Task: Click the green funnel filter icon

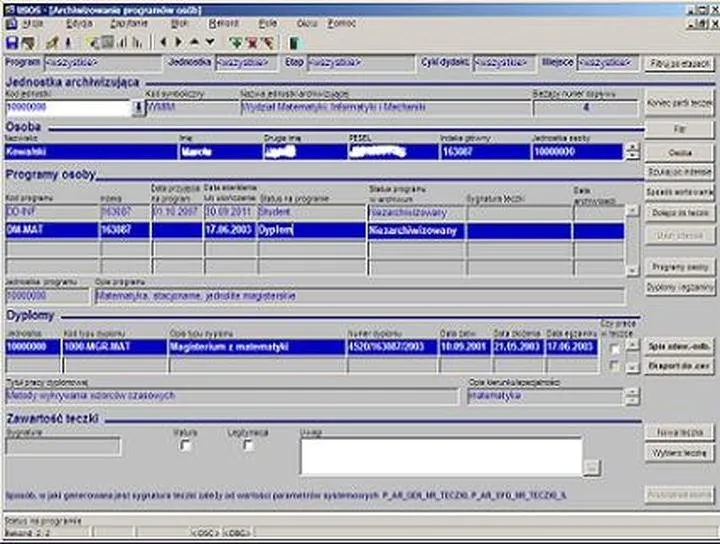Action: 236,43
